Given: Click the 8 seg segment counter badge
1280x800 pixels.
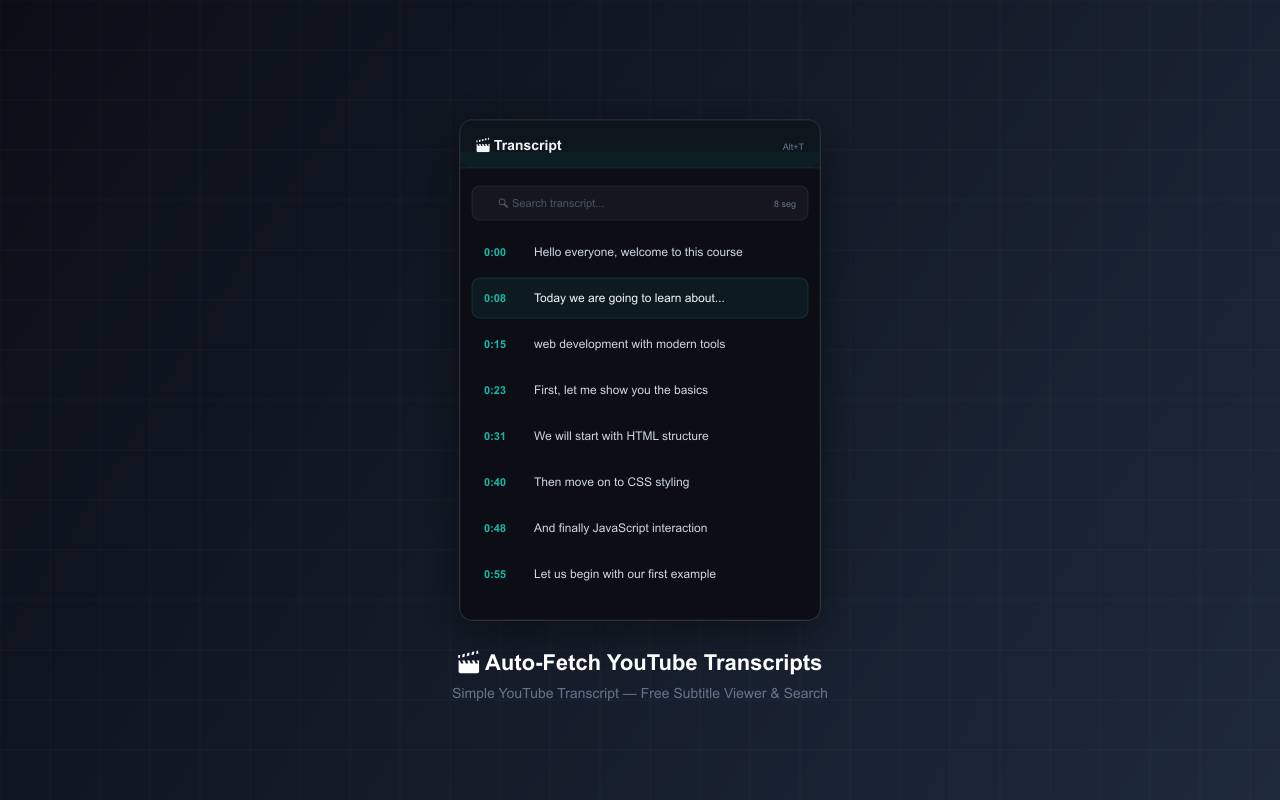Looking at the screenshot, I should click(783, 203).
